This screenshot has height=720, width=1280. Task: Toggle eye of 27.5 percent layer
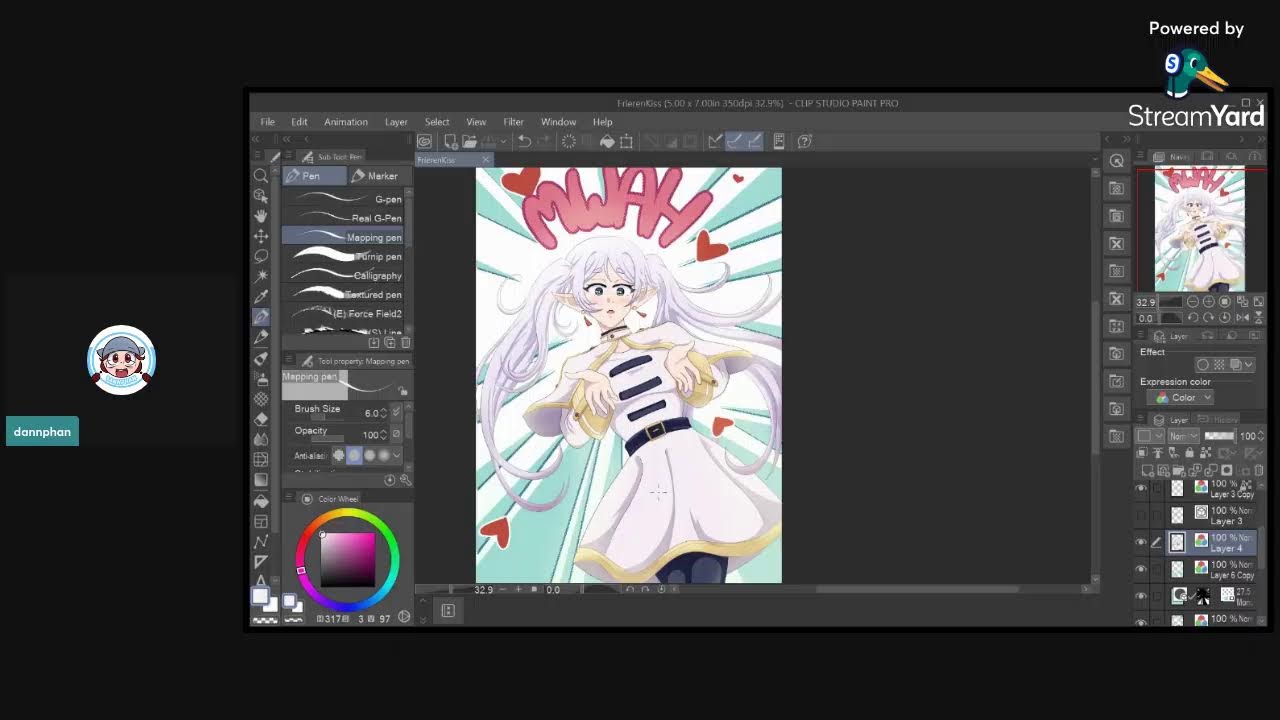[1141, 596]
